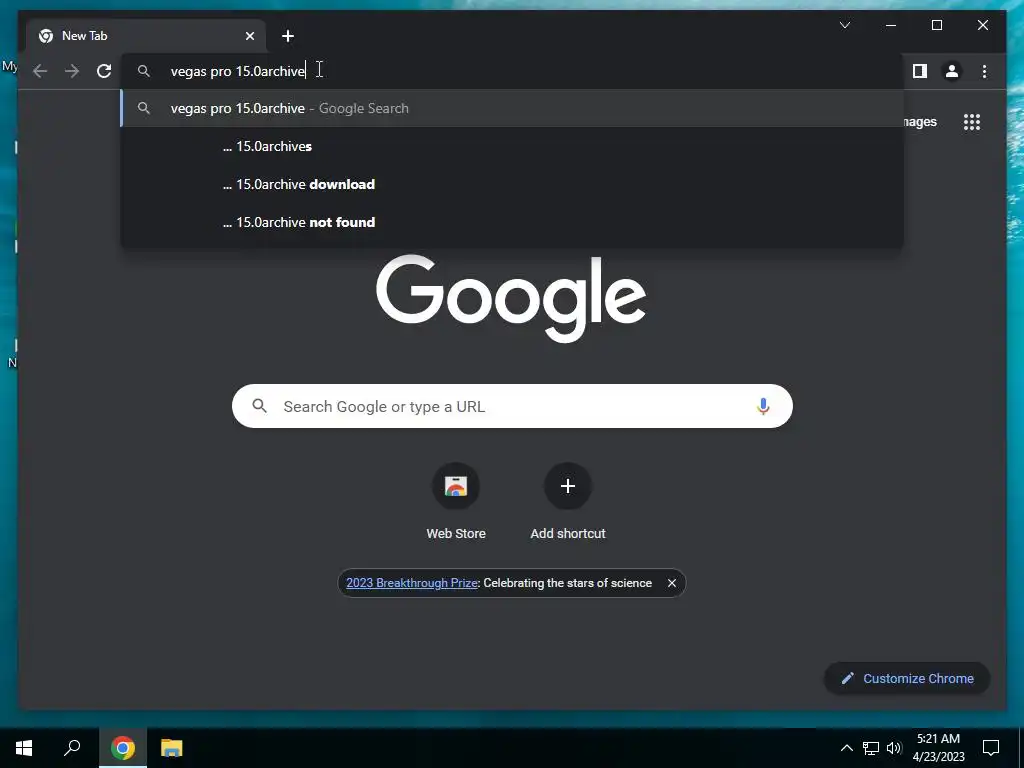Viewport: 1024px width, 768px height.
Task: Open a new tab with plus button
Action: pos(288,36)
